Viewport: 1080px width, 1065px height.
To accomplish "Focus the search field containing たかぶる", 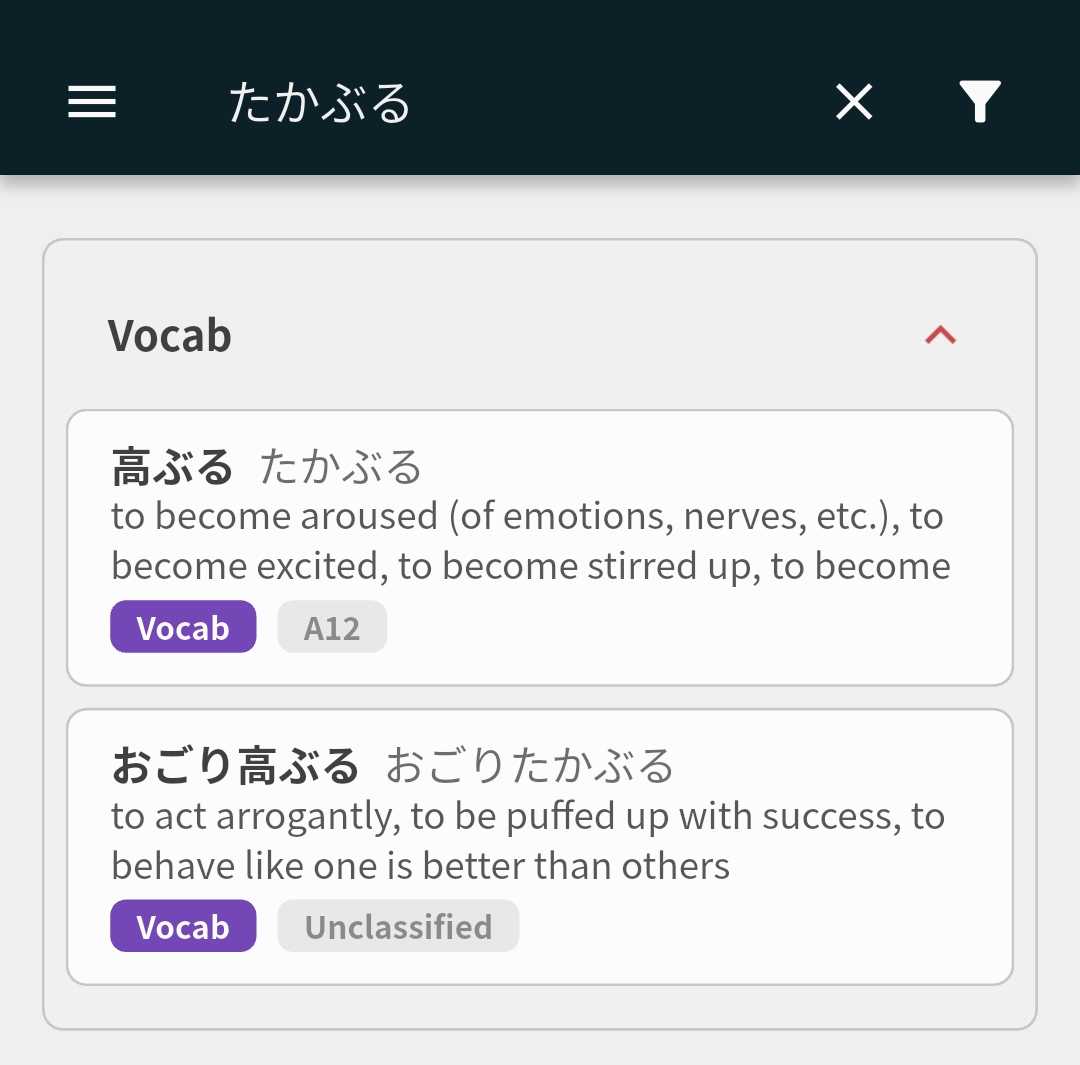I will pyautogui.click(x=320, y=103).
